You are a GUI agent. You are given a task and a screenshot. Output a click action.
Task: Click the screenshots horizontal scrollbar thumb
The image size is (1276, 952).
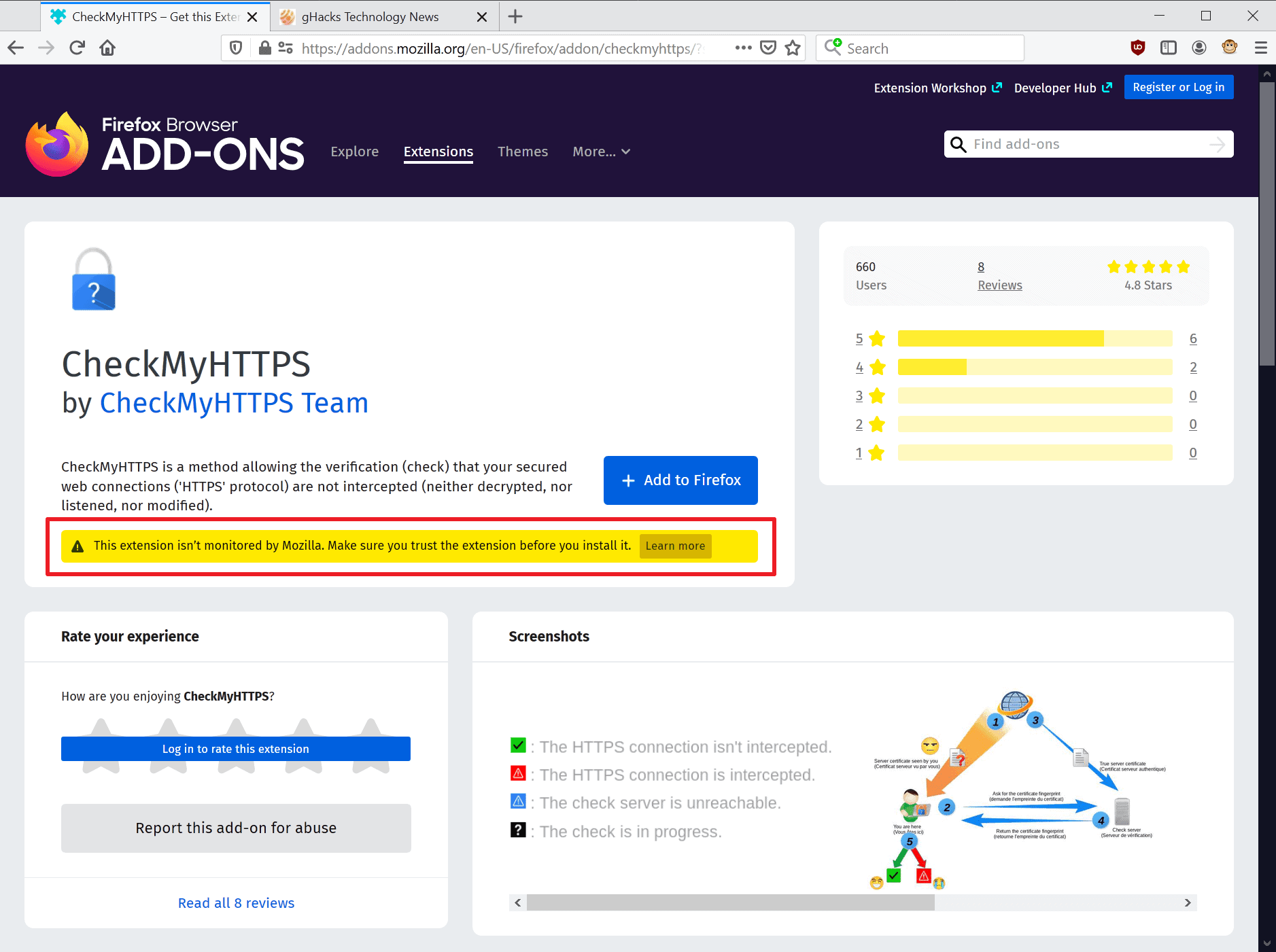[731, 903]
